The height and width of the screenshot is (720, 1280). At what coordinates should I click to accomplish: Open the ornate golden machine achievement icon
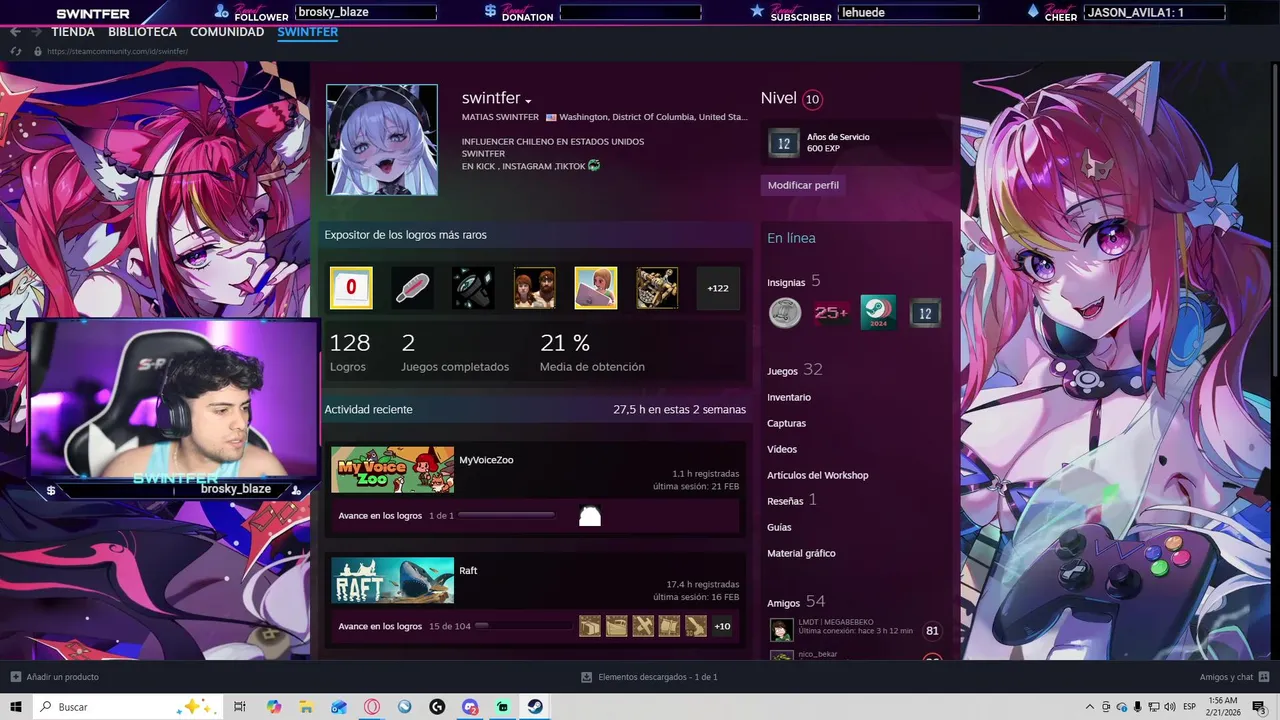657,288
